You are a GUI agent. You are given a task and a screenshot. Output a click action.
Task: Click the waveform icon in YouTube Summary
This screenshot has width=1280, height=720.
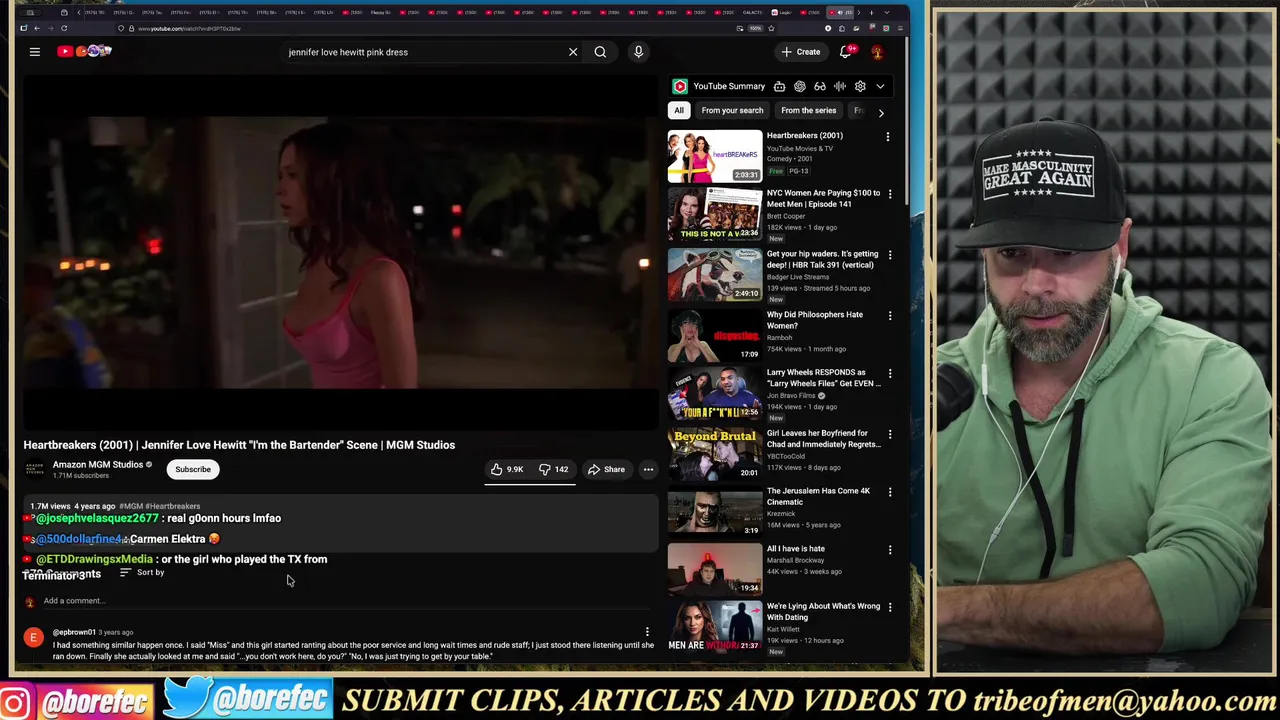[x=840, y=86]
